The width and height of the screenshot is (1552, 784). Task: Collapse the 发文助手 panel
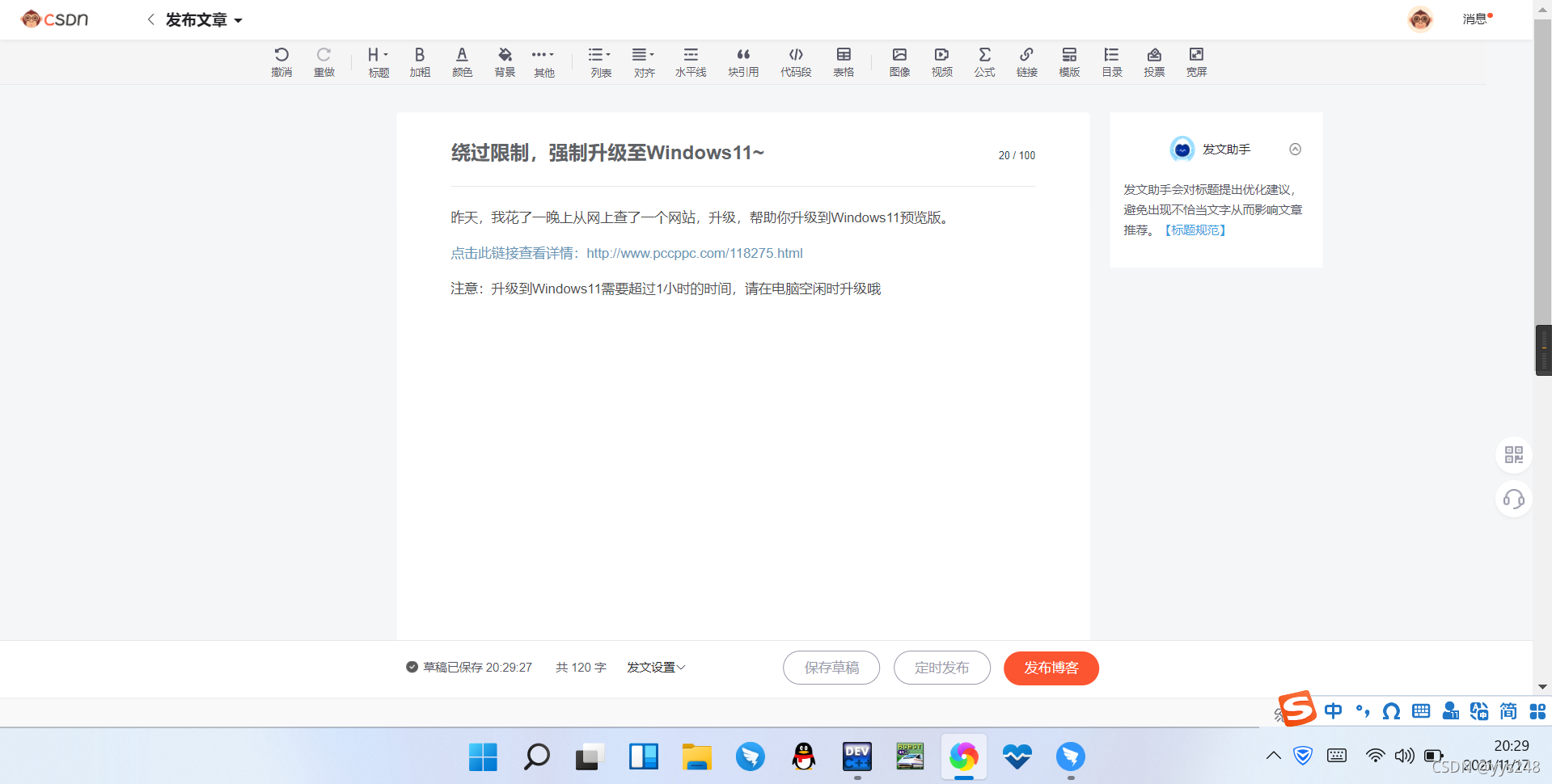(1295, 150)
